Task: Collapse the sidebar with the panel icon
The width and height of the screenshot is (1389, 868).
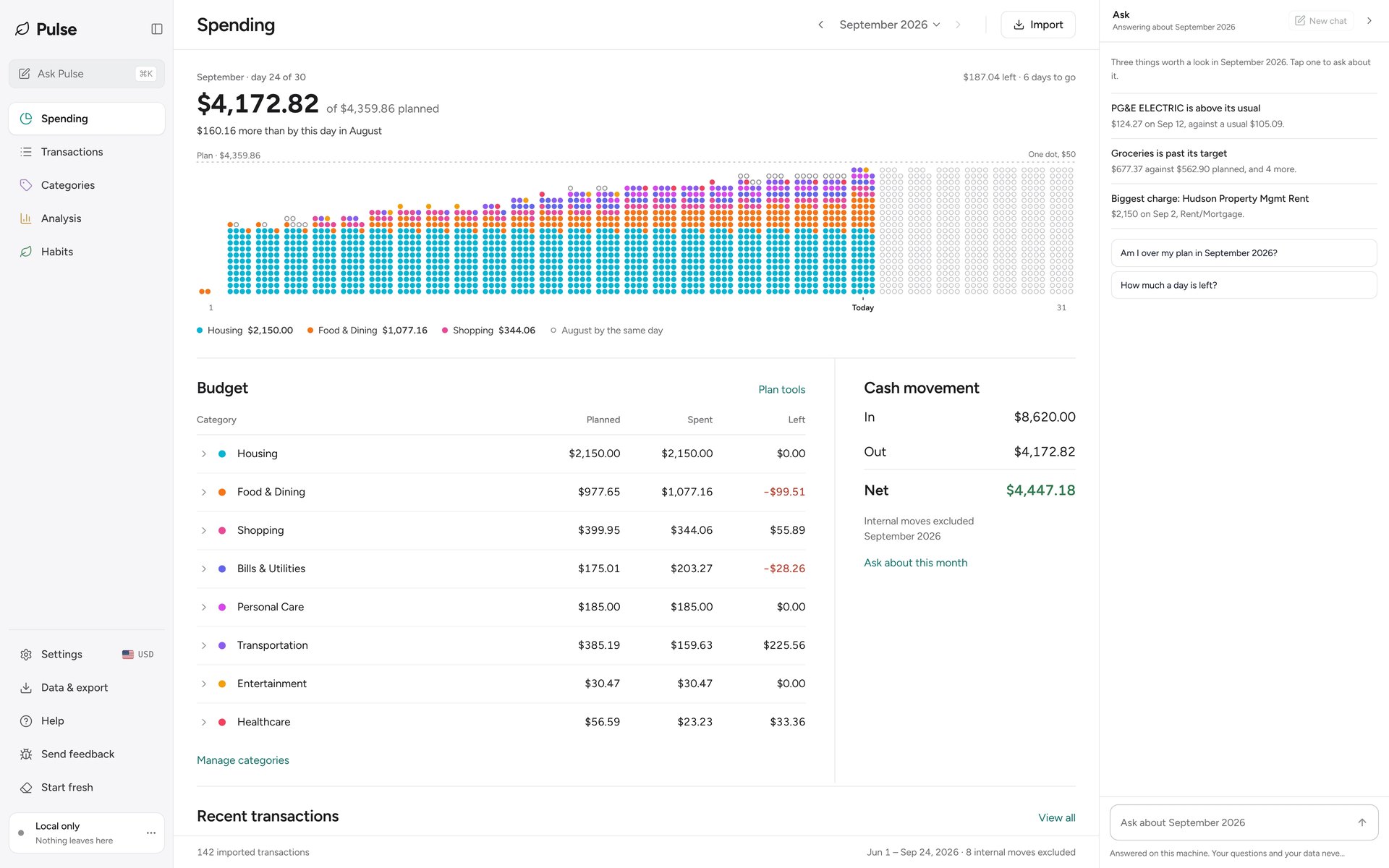Action: click(157, 29)
